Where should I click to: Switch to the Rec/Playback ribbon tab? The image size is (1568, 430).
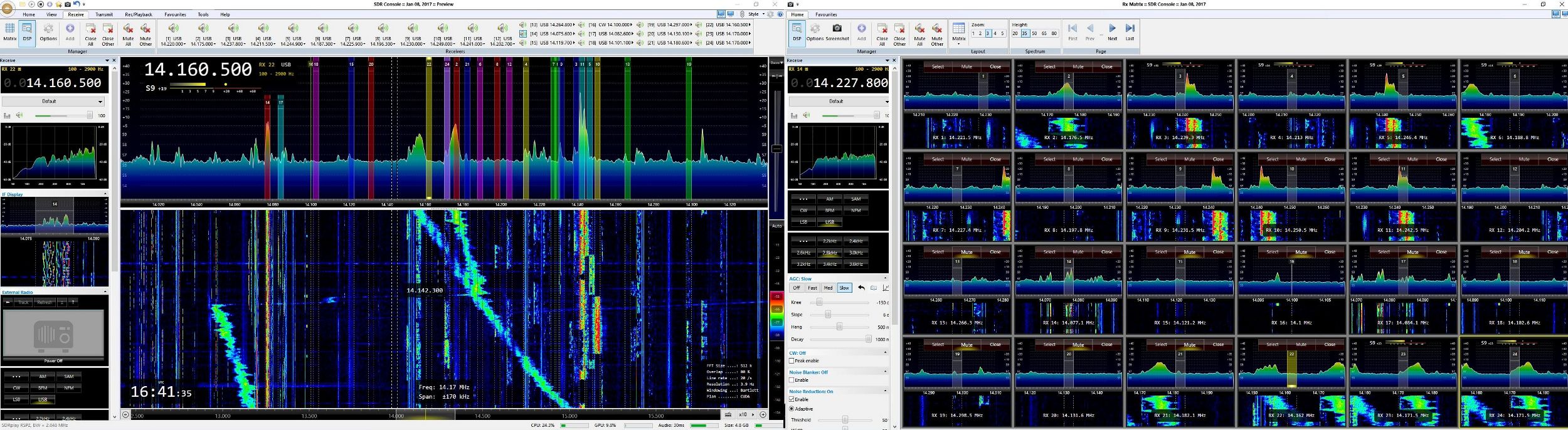coord(138,14)
